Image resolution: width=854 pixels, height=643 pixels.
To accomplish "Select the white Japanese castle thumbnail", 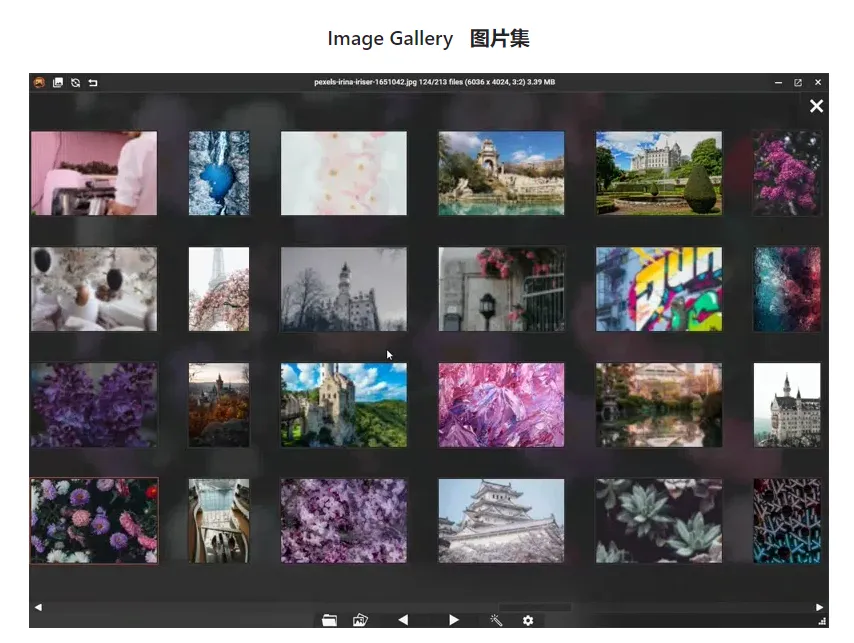I will point(502,521).
